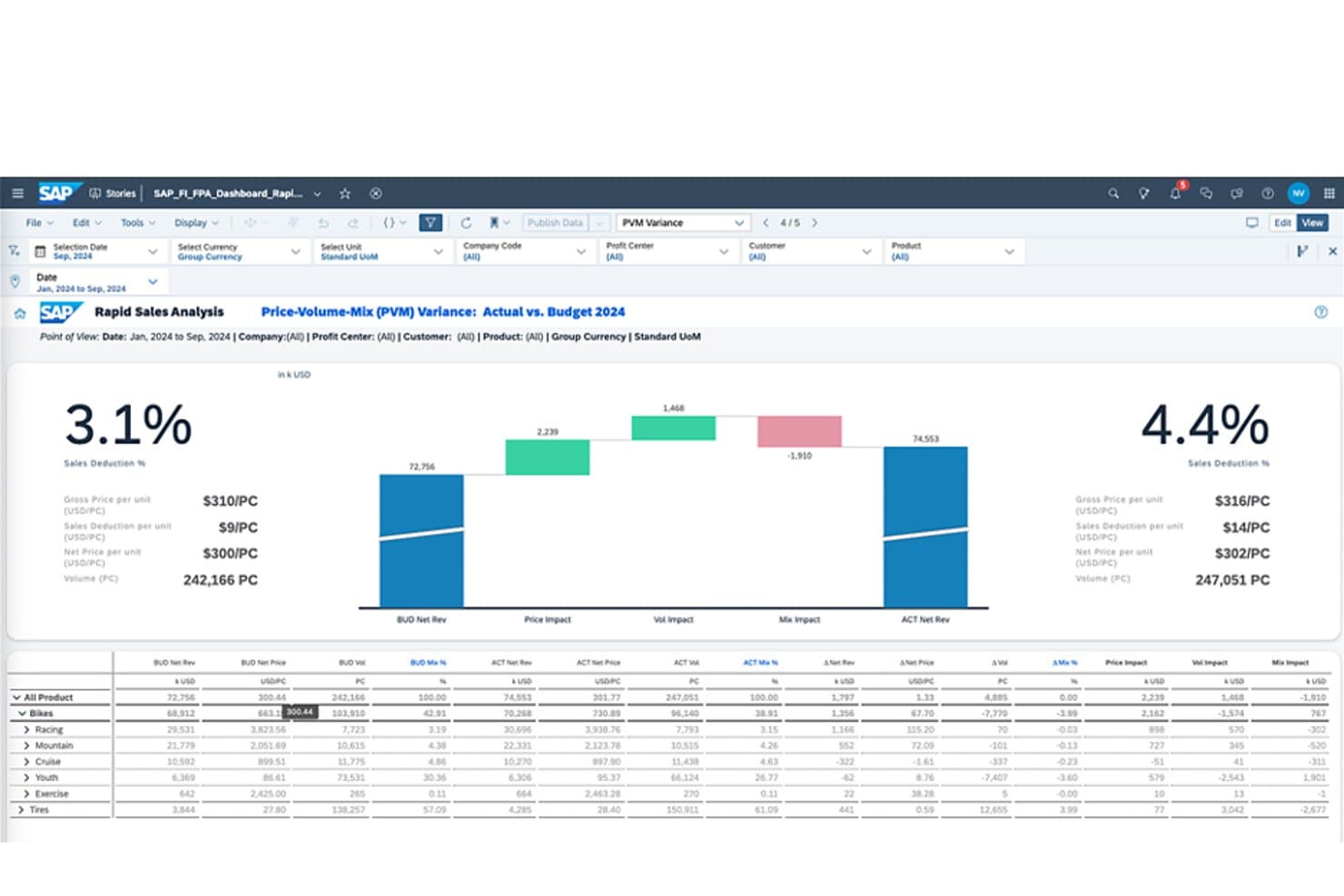Open the File menu
This screenshot has width=1344, height=896.
[x=39, y=222]
